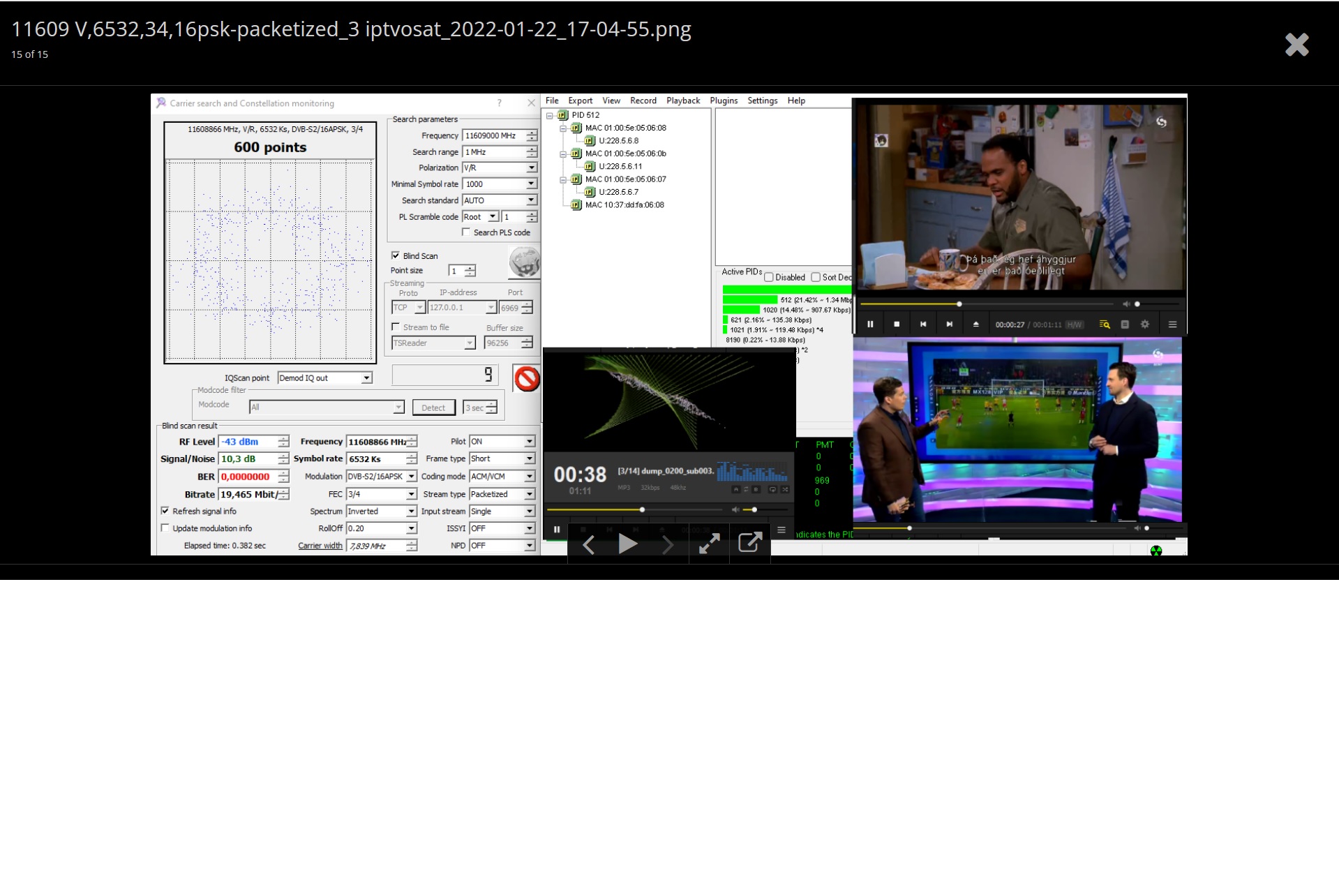Click eject icon in top player
Screen dimensions: 1339x896
(x=975, y=324)
